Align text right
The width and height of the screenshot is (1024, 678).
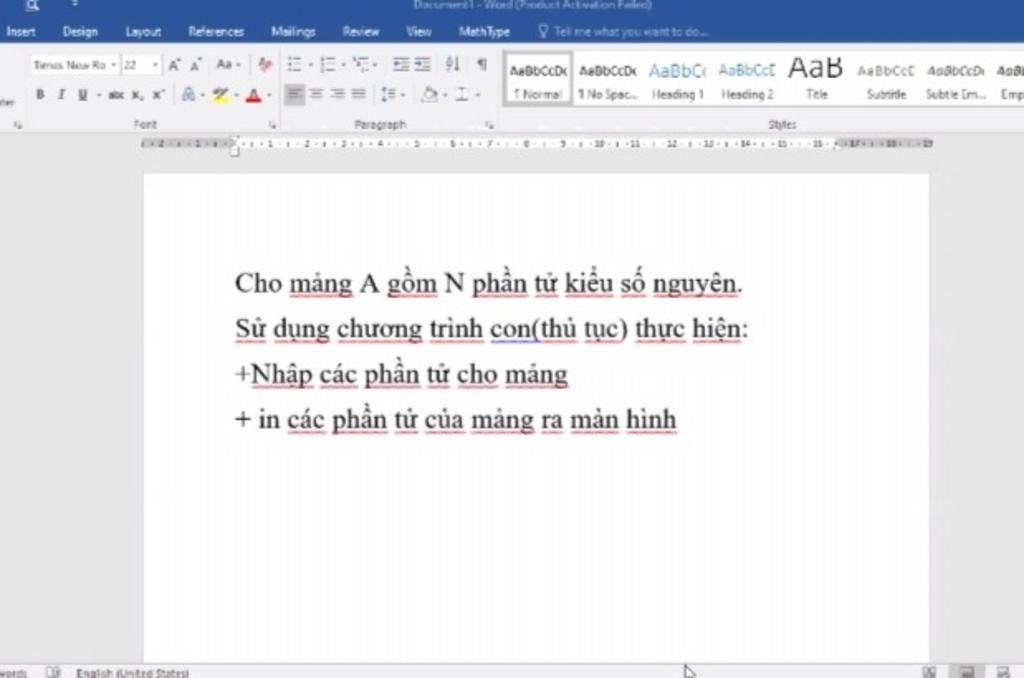[338, 94]
